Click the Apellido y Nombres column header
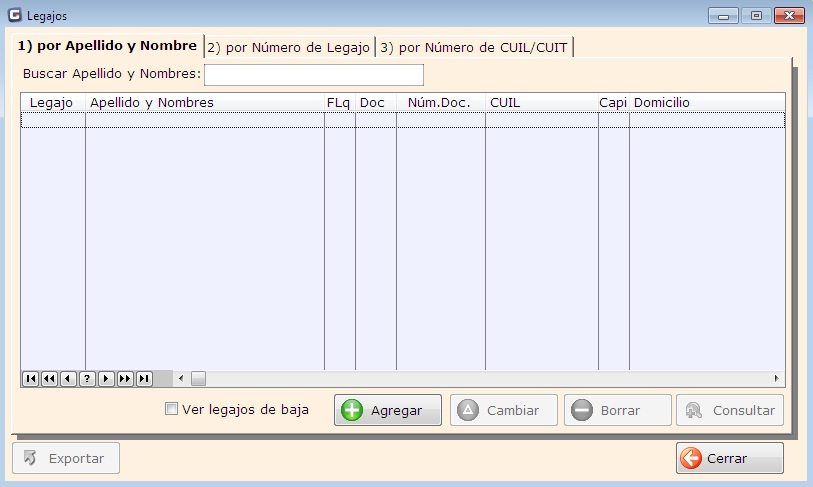 205,103
